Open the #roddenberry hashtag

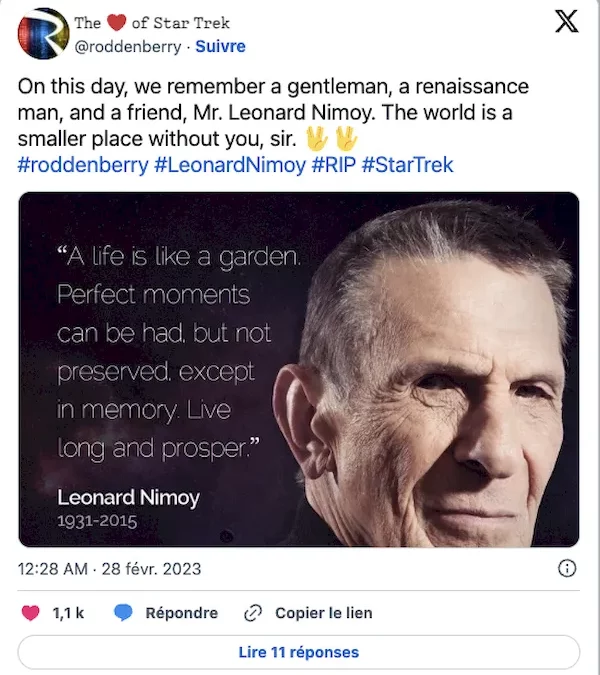[x=83, y=164]
